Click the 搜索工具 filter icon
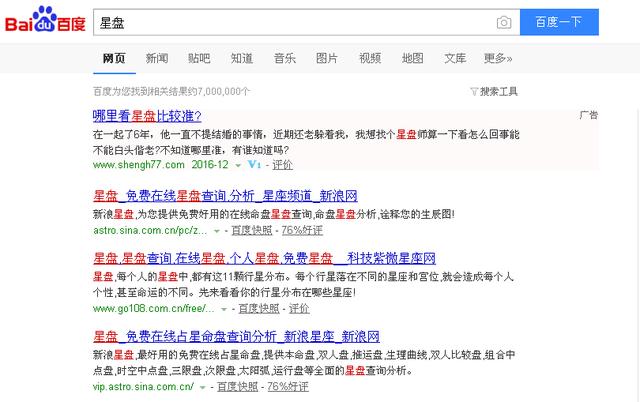The image size is (640, 402). [x=474, y=91]
